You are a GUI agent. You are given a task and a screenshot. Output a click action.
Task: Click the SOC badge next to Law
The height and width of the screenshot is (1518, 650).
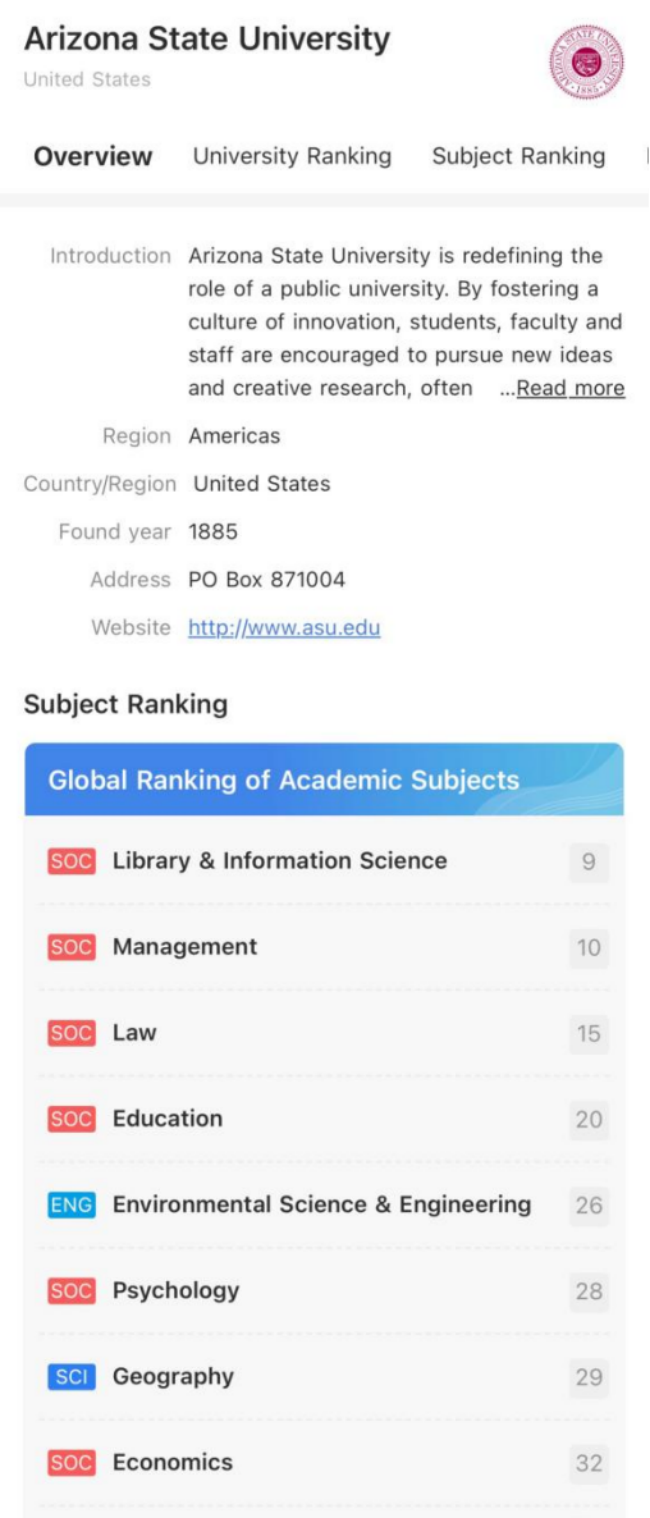[71, 1033]
